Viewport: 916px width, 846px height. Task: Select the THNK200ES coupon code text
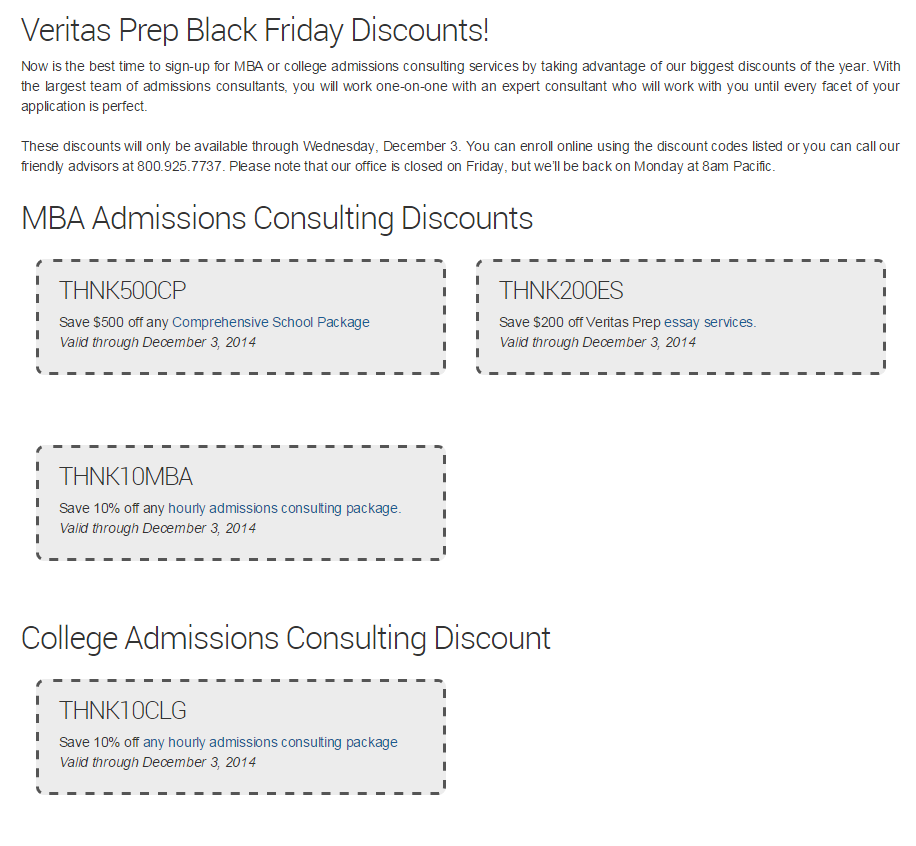561,291
